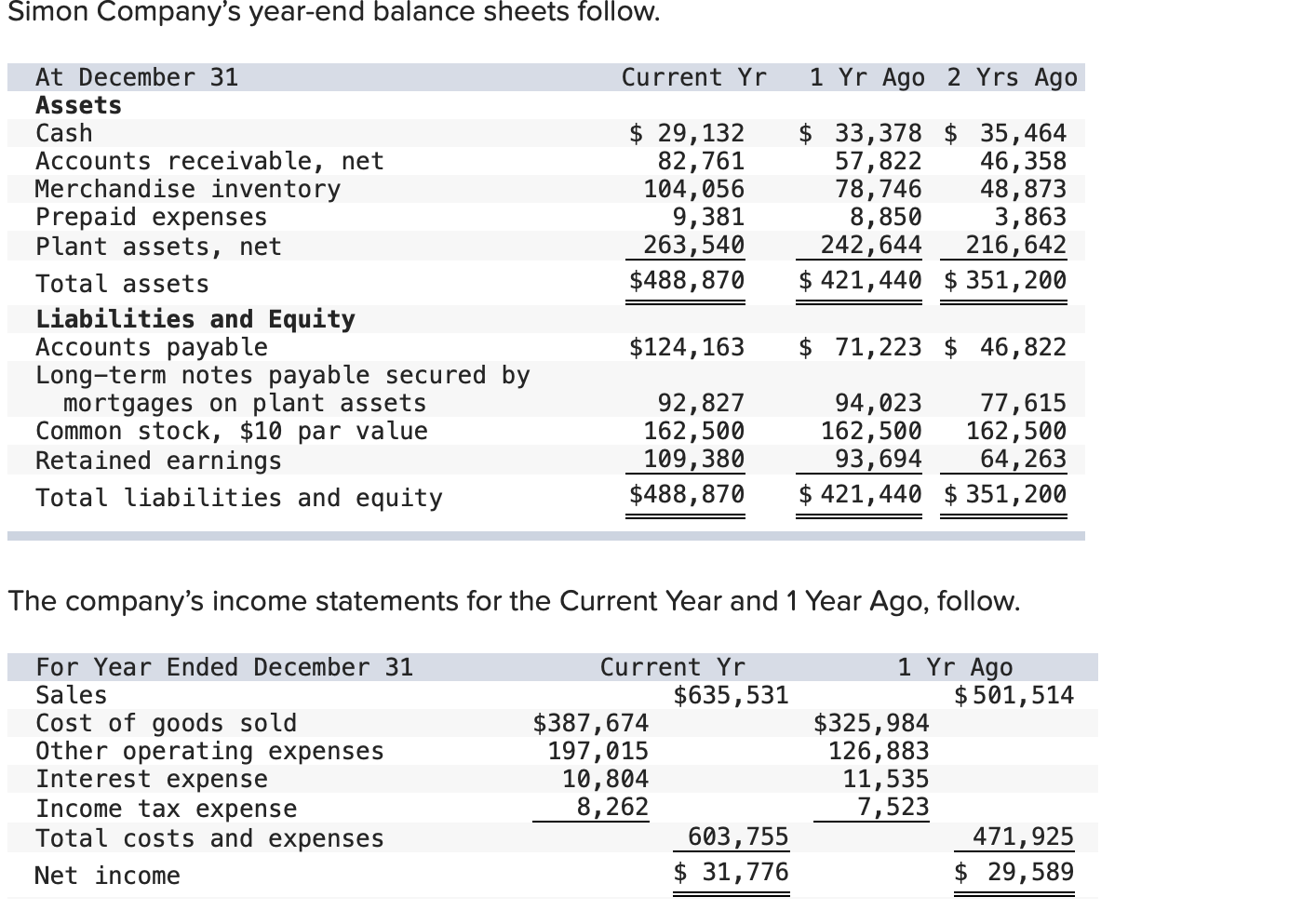This screenshot has height=910, width=1316.
Task: Select accounts payable value $124,163
Action: [x=687, y=347]
